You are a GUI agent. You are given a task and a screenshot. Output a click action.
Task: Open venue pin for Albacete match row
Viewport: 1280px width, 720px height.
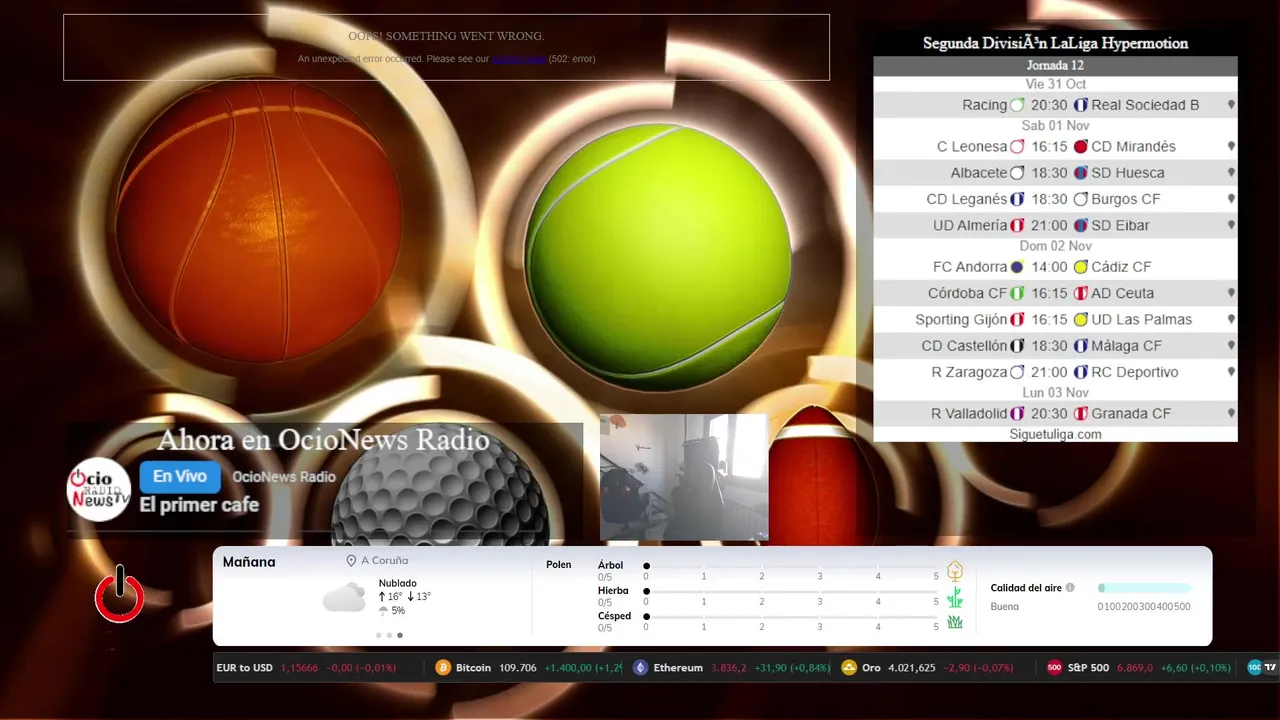click(1231, 173)
